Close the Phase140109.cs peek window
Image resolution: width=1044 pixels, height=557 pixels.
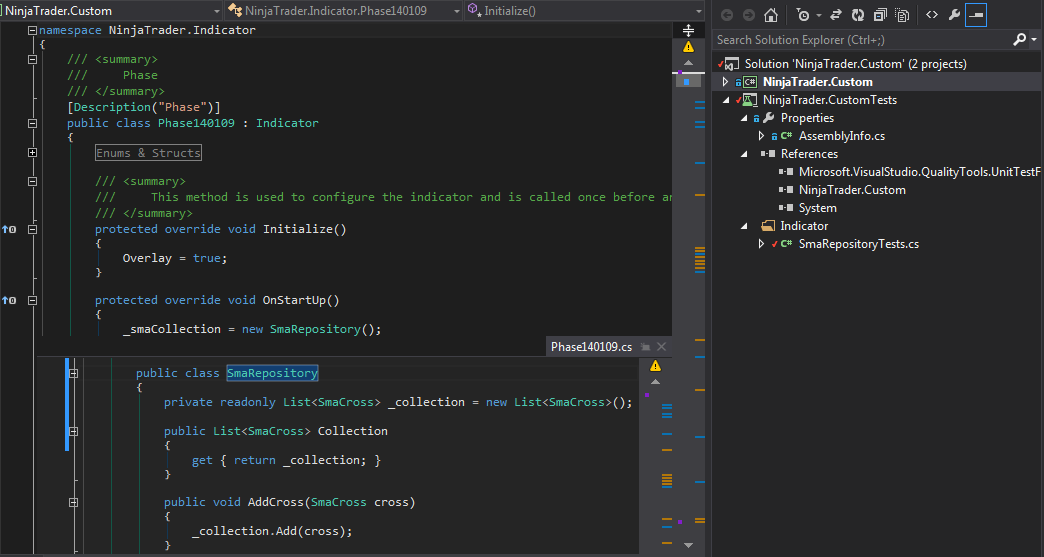(x=661, y=347)
